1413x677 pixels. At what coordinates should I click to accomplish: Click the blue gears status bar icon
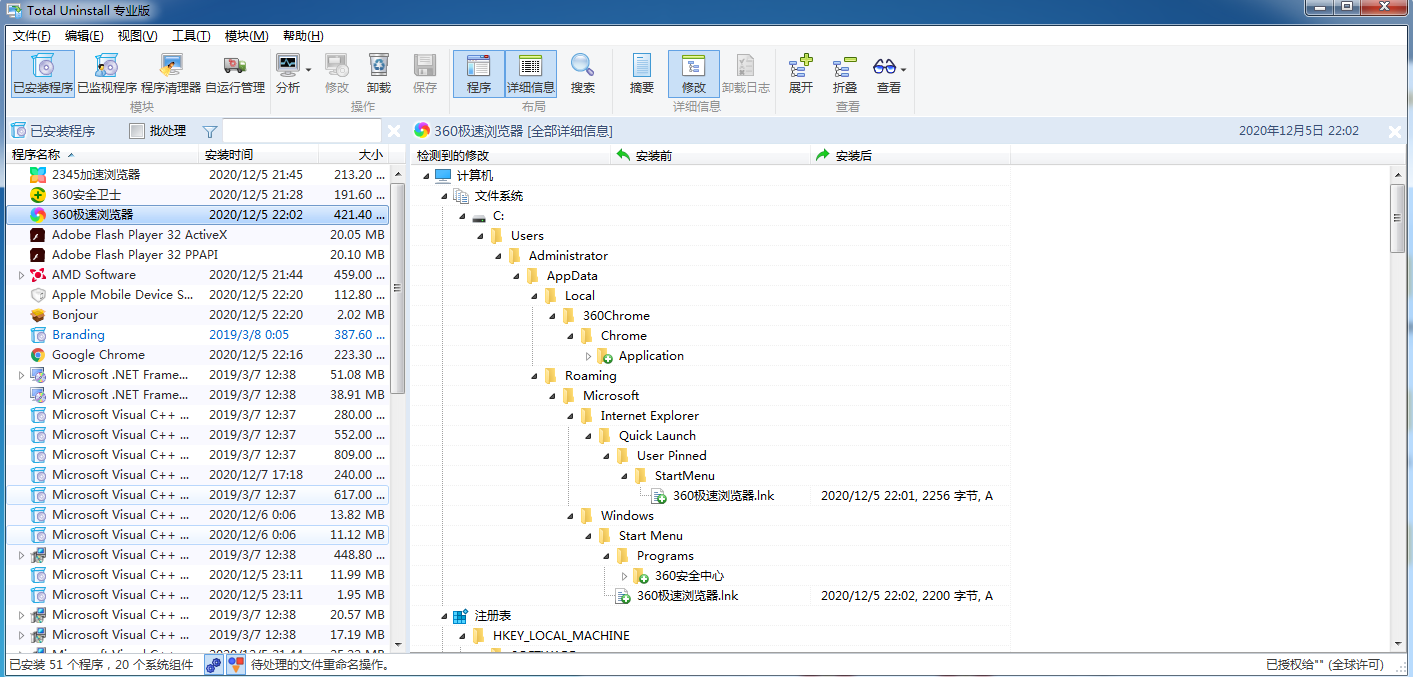[214, 664]
